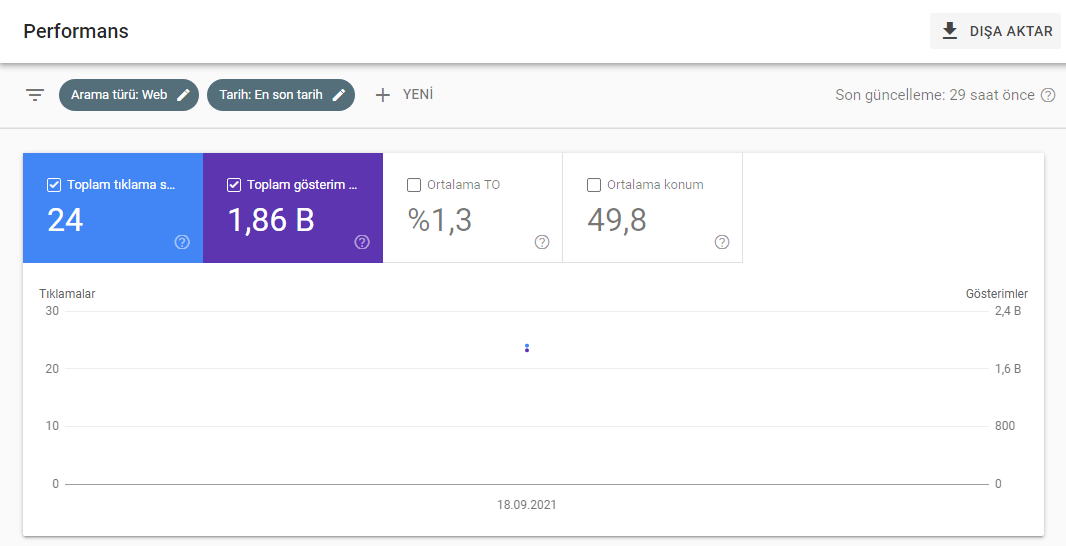The image size is (1066, 546).
Task: Uncheck the Toplam gösterim checkbox
Action: point(234,185)
